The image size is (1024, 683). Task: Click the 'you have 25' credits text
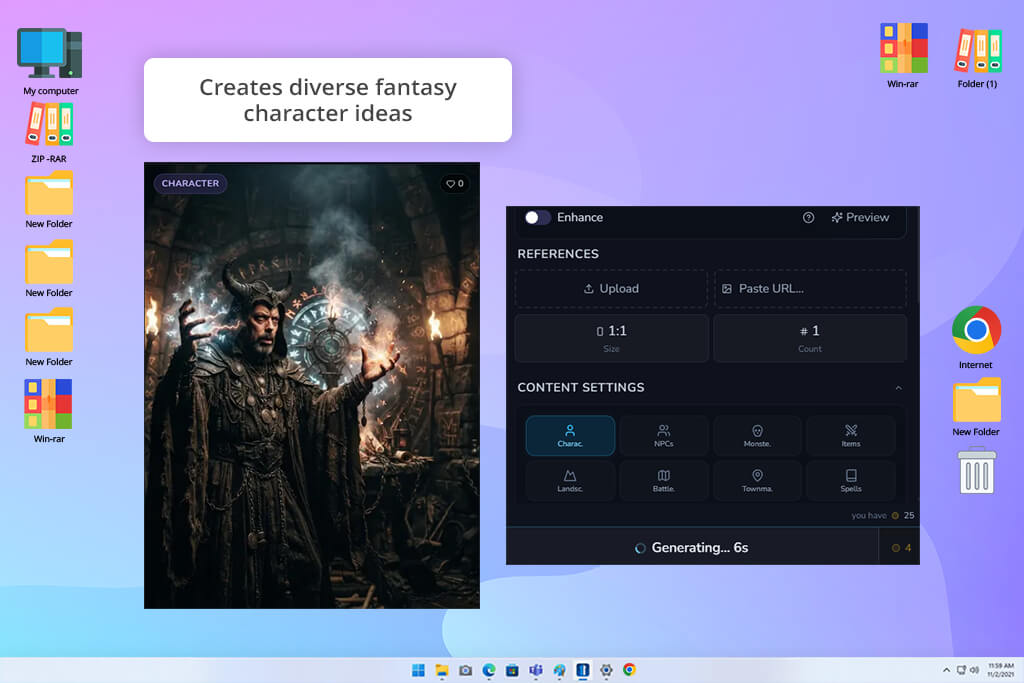tap(882, 515)
